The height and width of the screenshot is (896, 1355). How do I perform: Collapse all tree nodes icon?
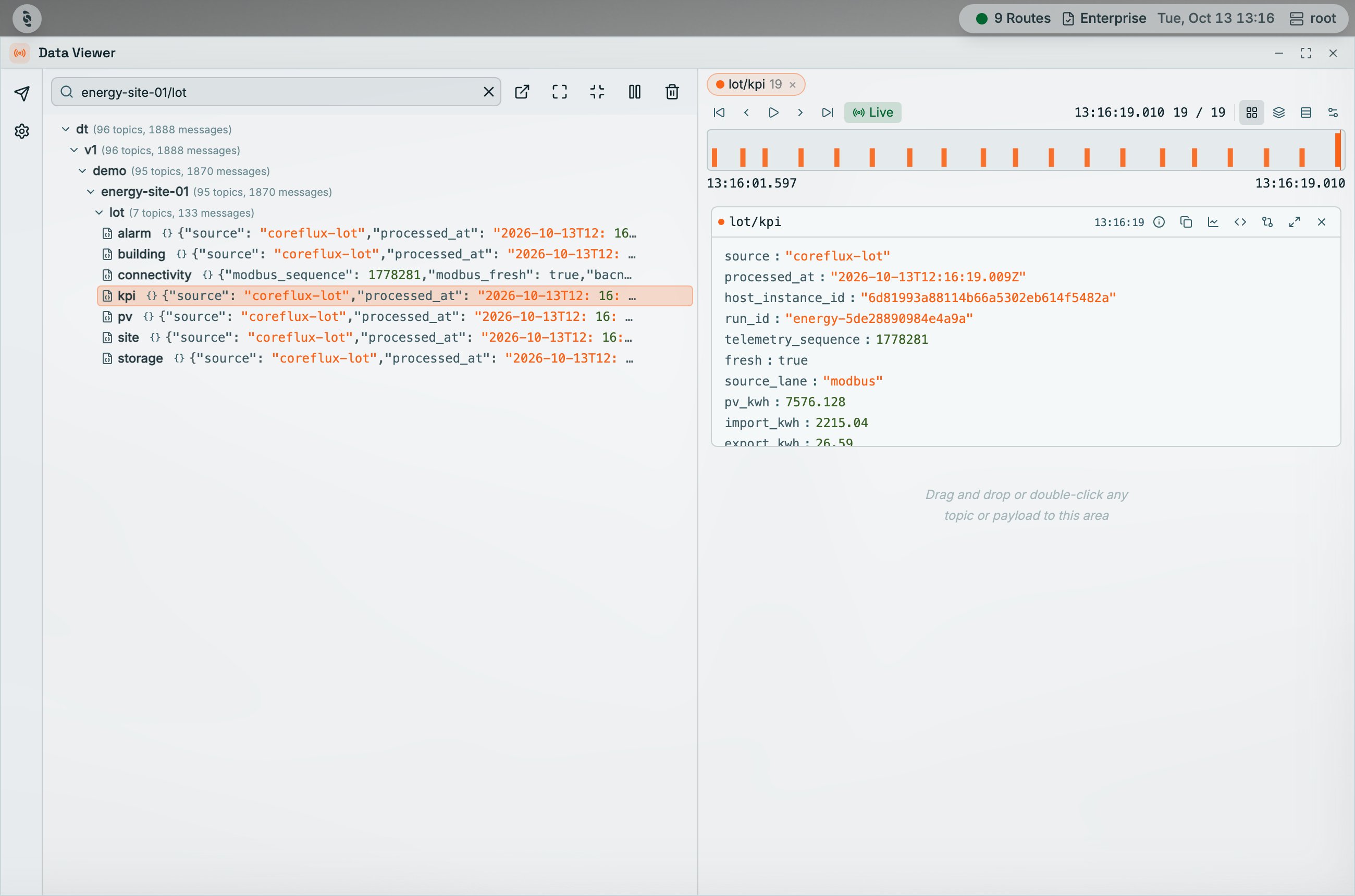point(597,92)
